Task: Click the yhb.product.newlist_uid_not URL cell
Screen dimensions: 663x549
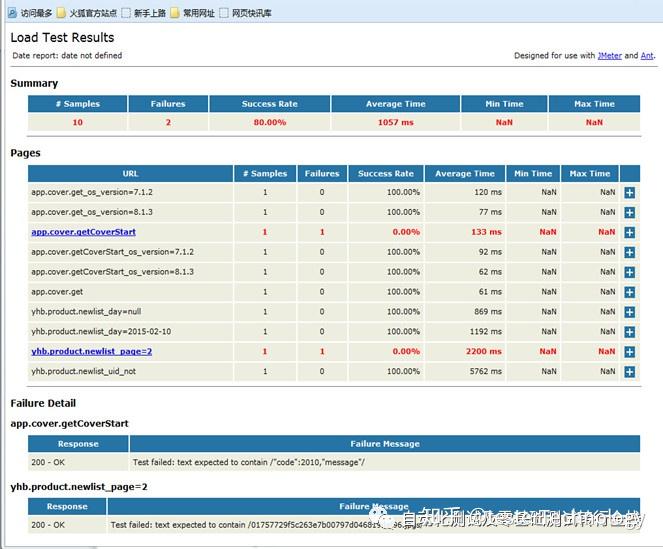Action: click(130, 371)
